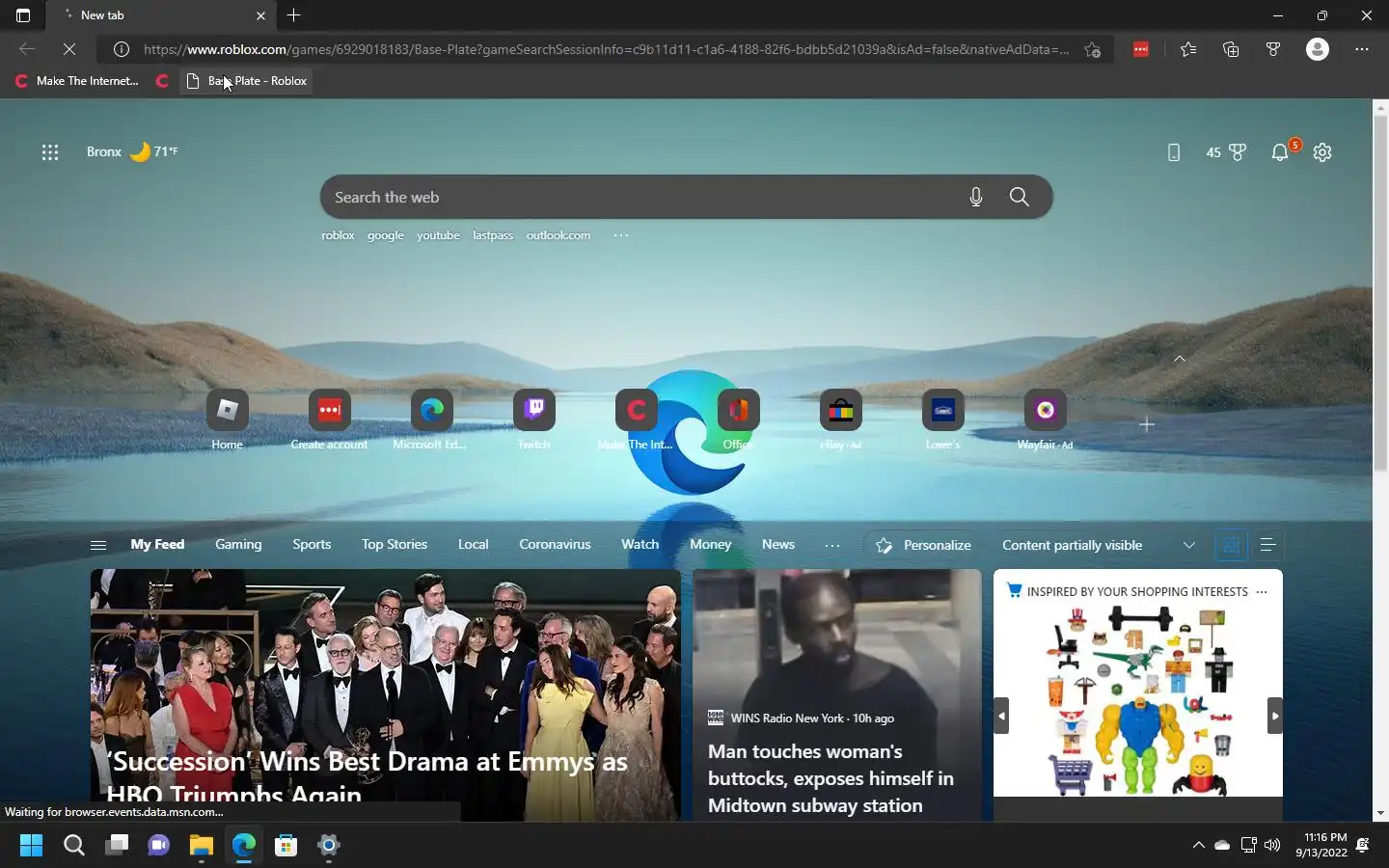
Task: Show more feed categories ellipsis
Action: point(832,545)
